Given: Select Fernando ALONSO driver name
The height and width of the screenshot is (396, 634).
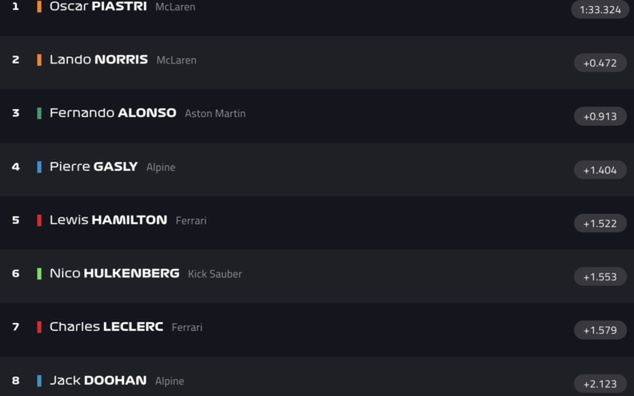Looking at the screenshot, I should [x=113, y=113].
